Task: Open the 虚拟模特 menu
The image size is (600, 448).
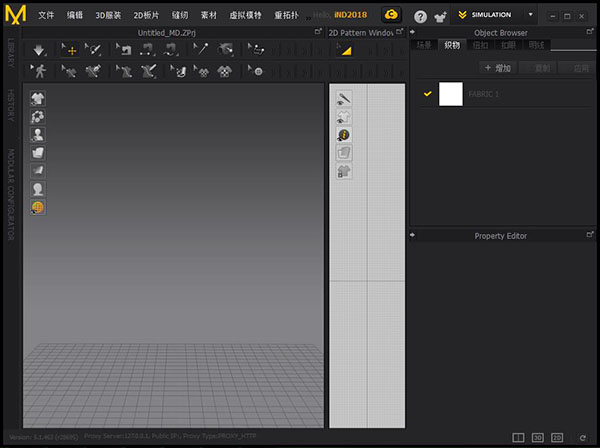Action: coord(245,15)
